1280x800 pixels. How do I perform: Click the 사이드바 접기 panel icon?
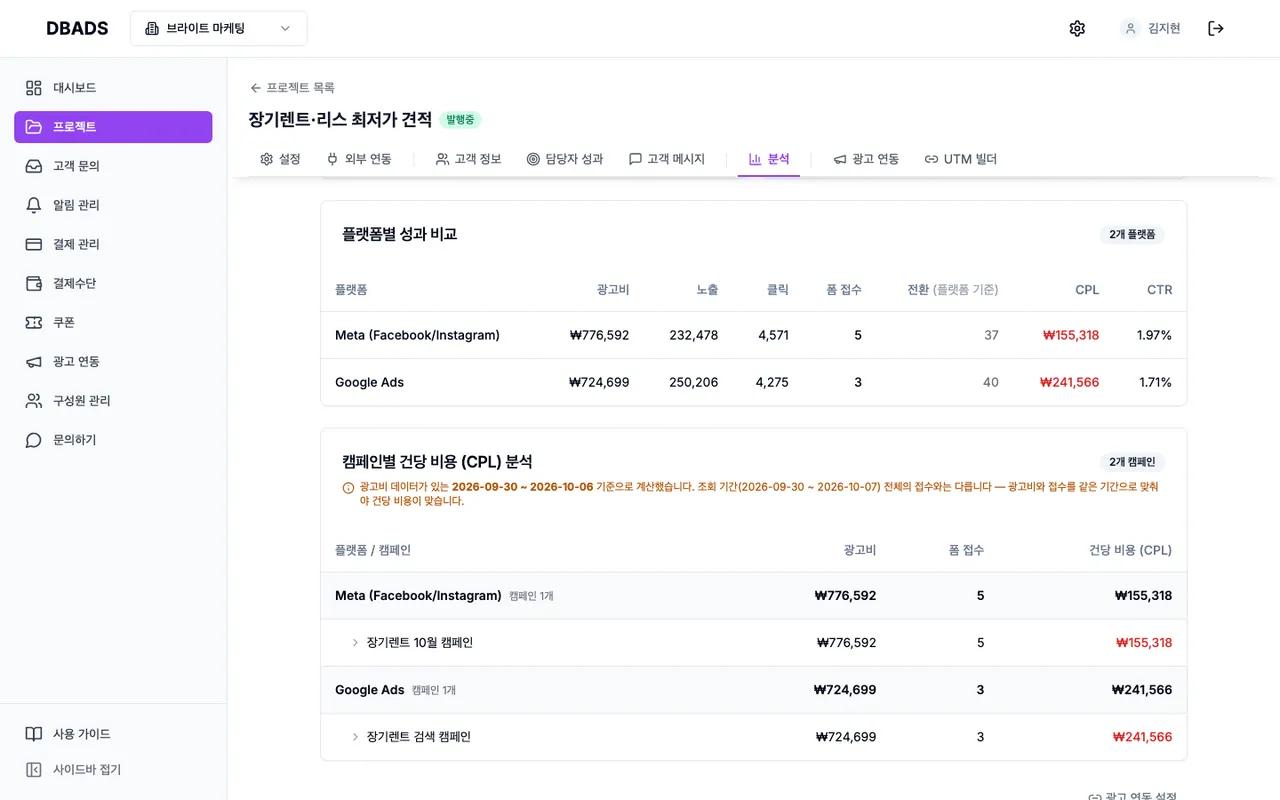(x=34, y=770)
